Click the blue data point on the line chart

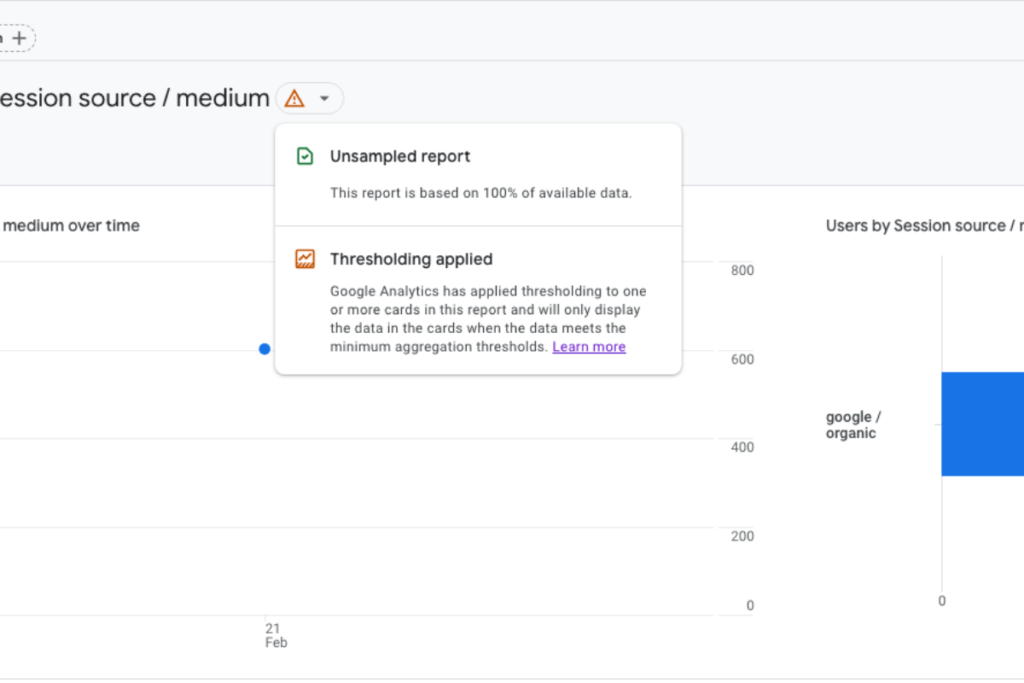[x=264, y=348]
